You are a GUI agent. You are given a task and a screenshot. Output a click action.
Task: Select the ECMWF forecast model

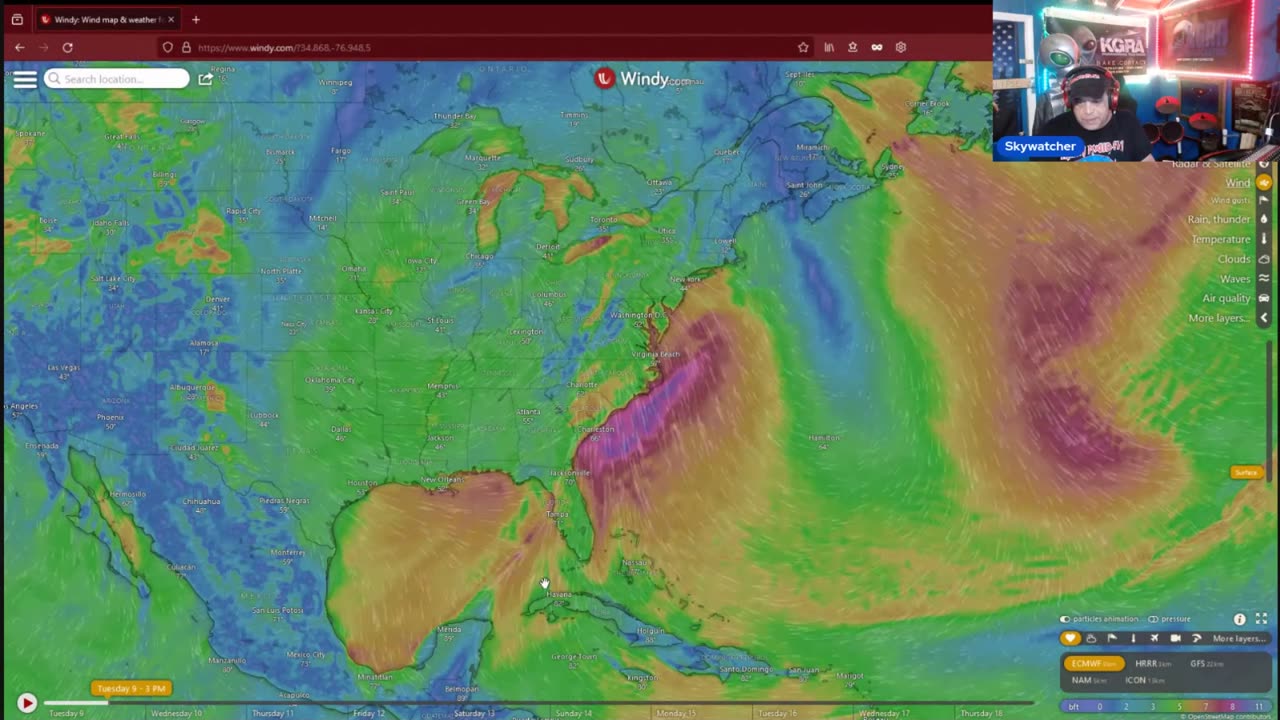click(1093, 664)
